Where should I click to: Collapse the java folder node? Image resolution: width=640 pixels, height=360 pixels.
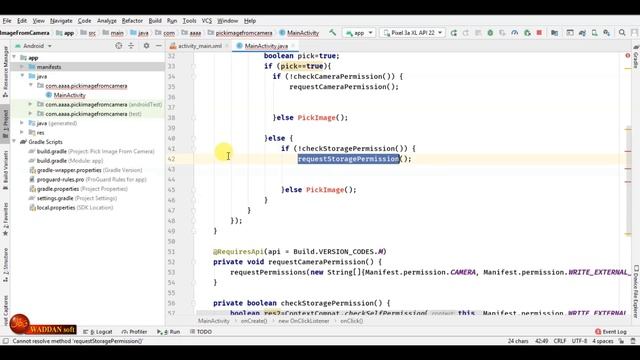(x=22, y=76)
